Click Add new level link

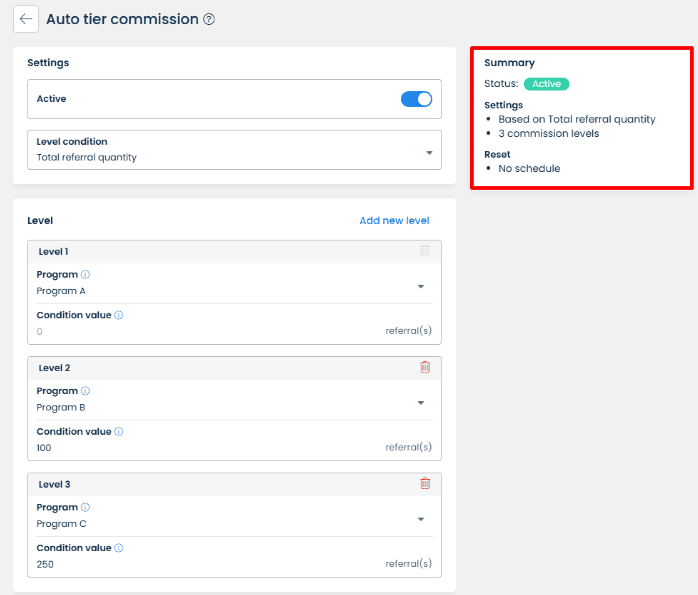coord(394,220)
